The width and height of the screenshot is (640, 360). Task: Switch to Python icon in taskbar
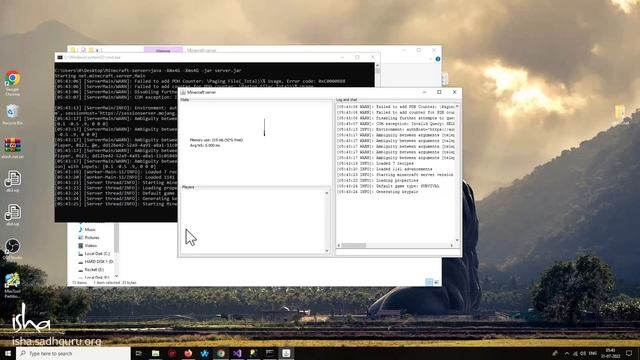253,353
